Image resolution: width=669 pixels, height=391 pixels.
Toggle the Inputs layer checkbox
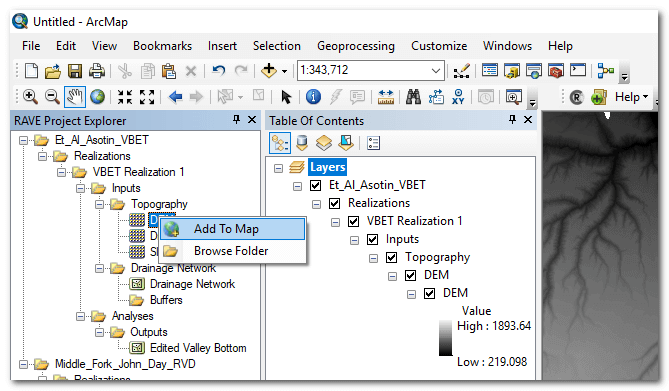372,239
